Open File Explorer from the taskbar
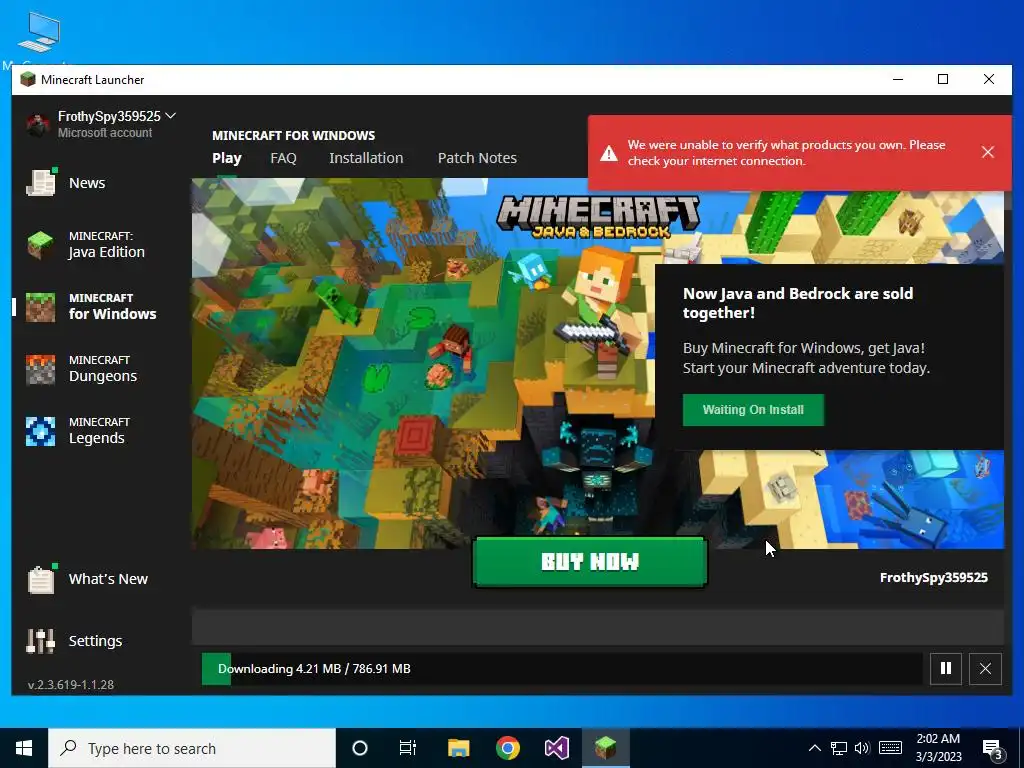 coord(458,748)
